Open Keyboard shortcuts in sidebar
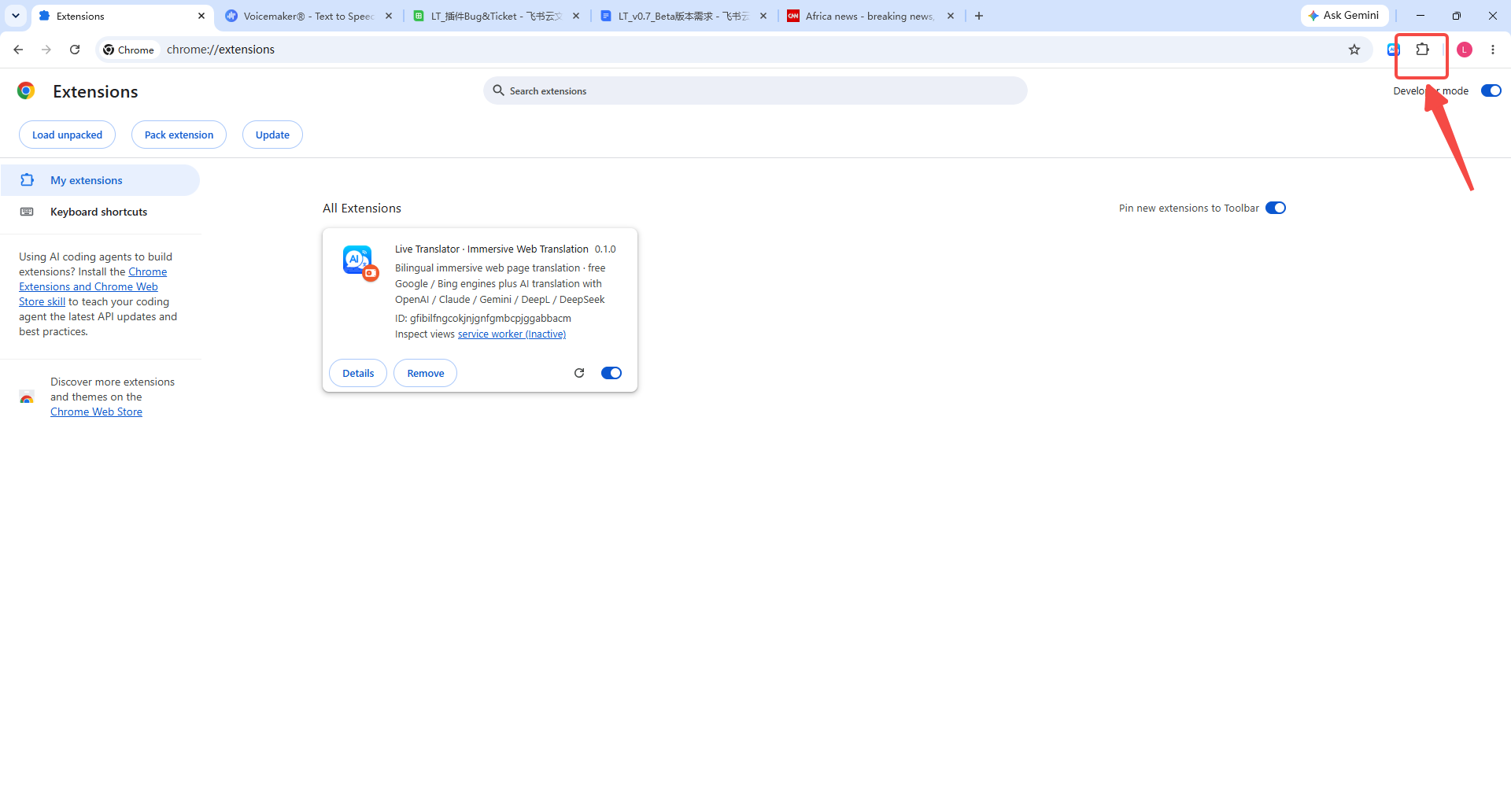Image resolution: width=1511 pixels, height=812 pixels. tap(100, 212)
